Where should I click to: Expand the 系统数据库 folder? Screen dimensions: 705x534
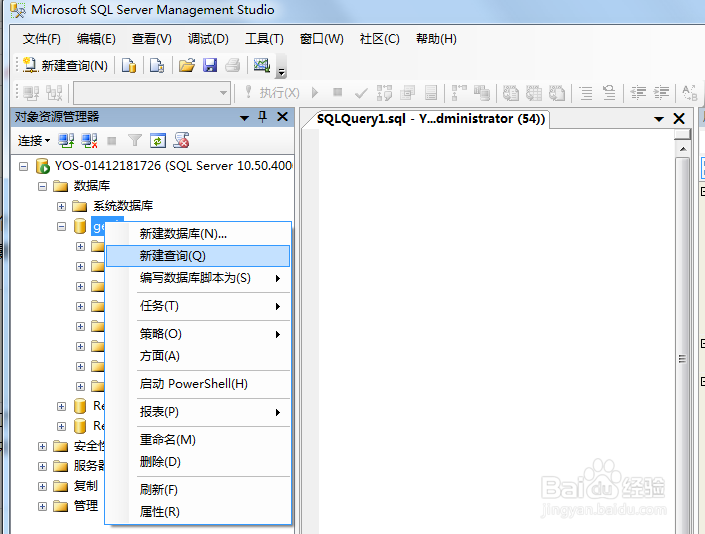(x=62, y=206)
